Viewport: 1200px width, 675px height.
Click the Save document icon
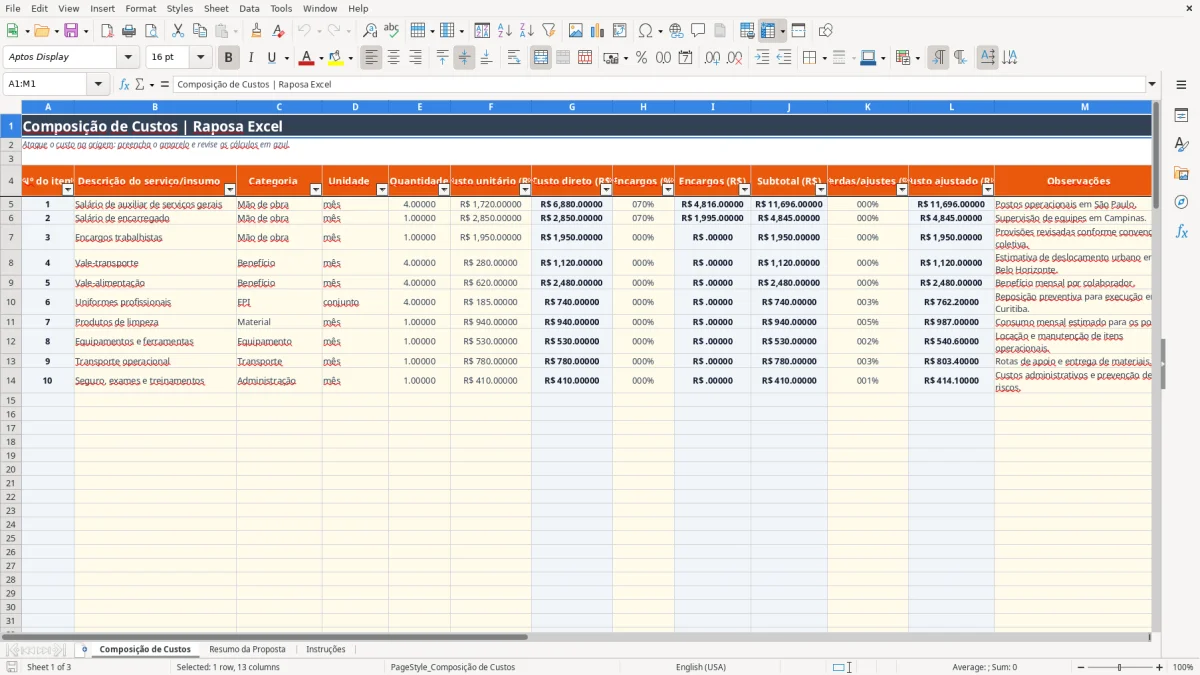click(x=71, y=31)
